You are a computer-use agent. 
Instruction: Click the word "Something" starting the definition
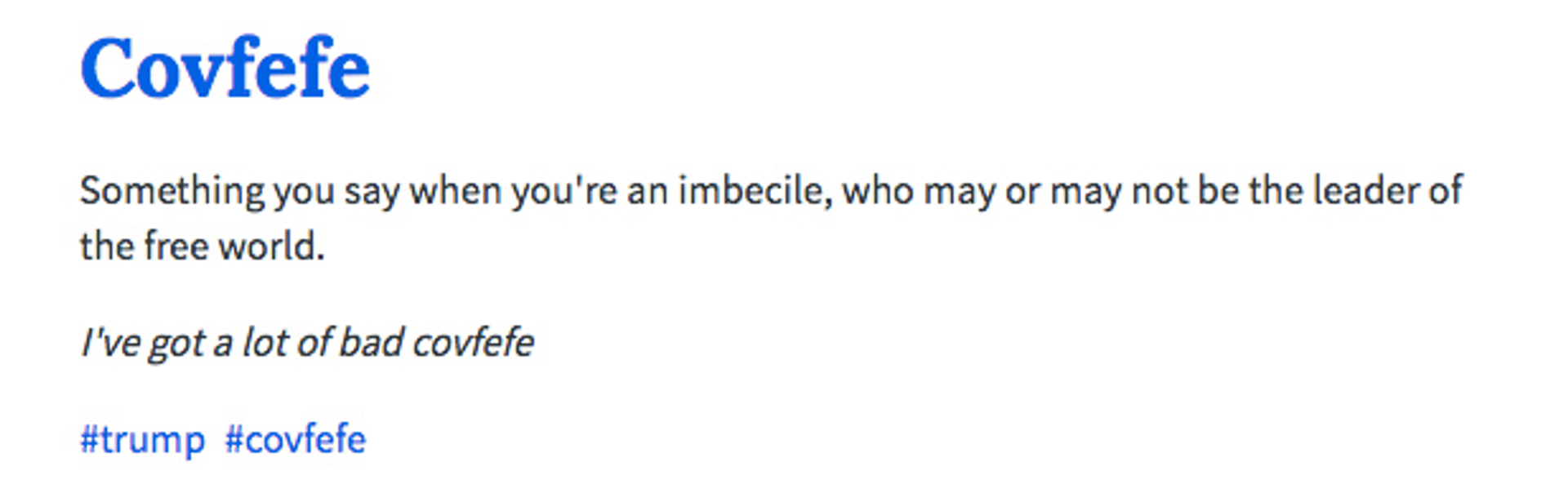pos(171,191)
